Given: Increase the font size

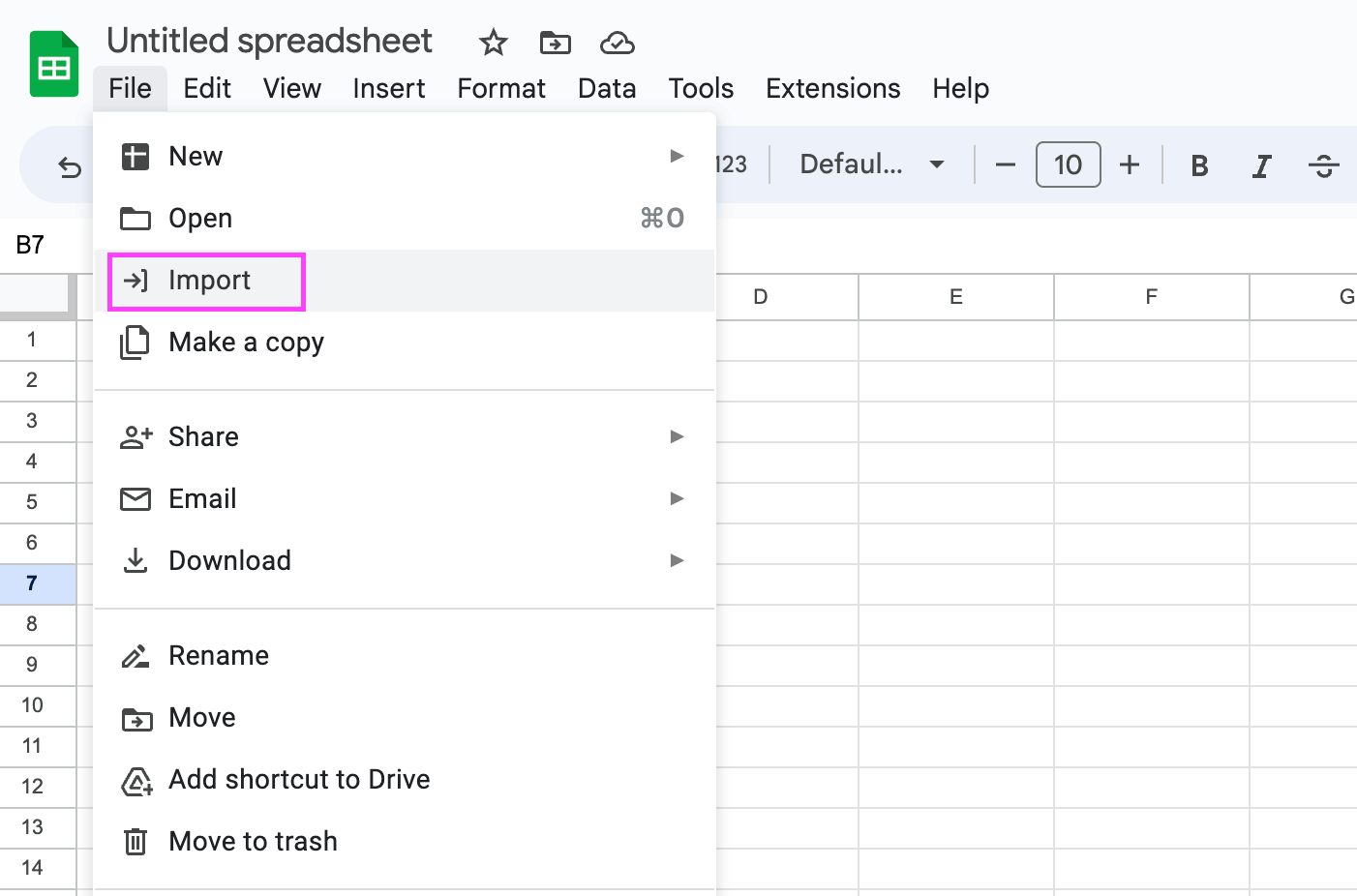Looking at the screenshot, I should [1130, 165].
